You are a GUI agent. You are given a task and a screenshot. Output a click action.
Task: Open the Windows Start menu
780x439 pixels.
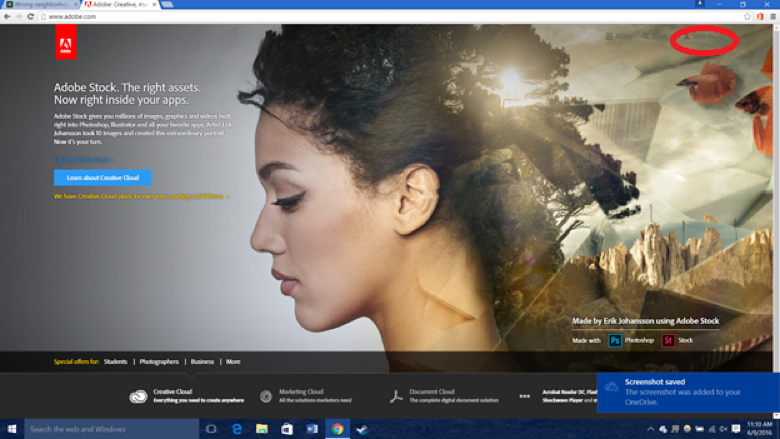(x=12, y=429)
